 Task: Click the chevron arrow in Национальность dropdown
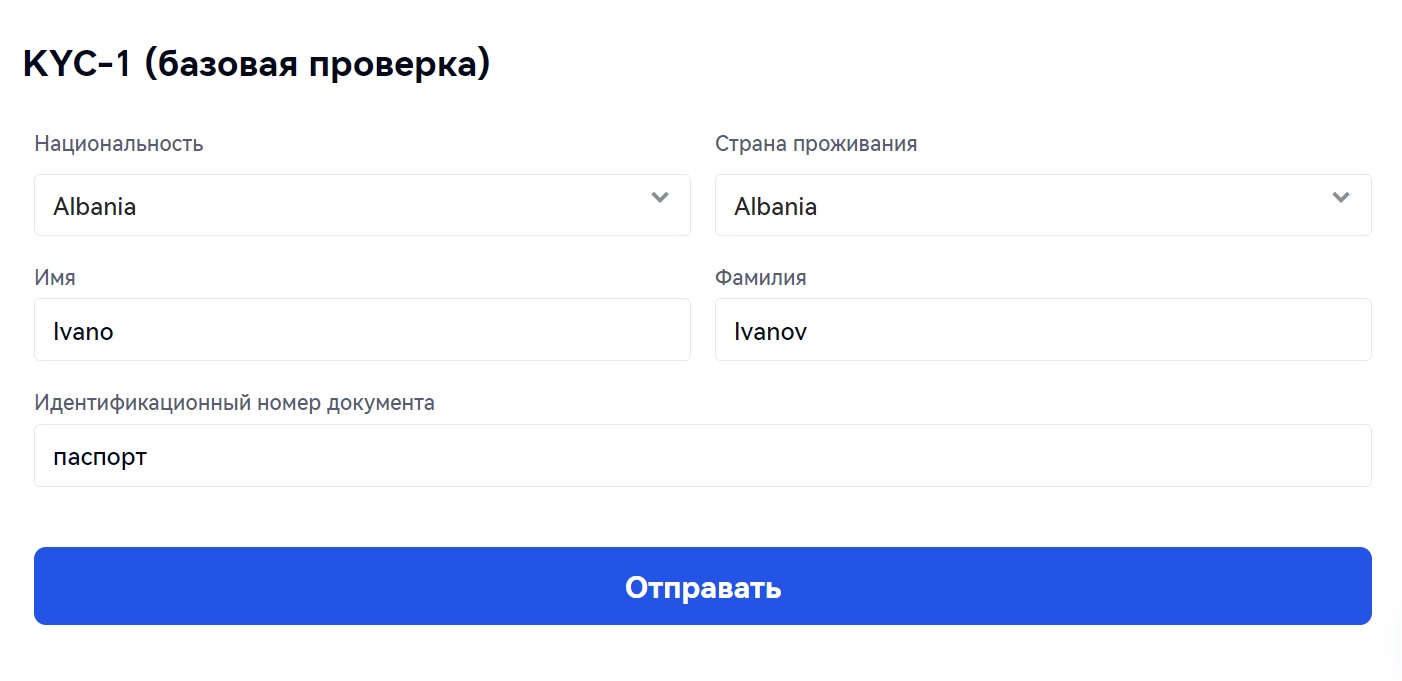[x=660, y=197]
